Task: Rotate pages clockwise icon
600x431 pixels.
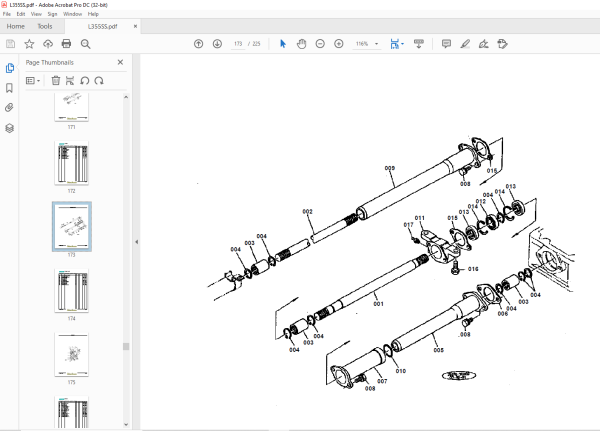Action: [x=99, y=81]
